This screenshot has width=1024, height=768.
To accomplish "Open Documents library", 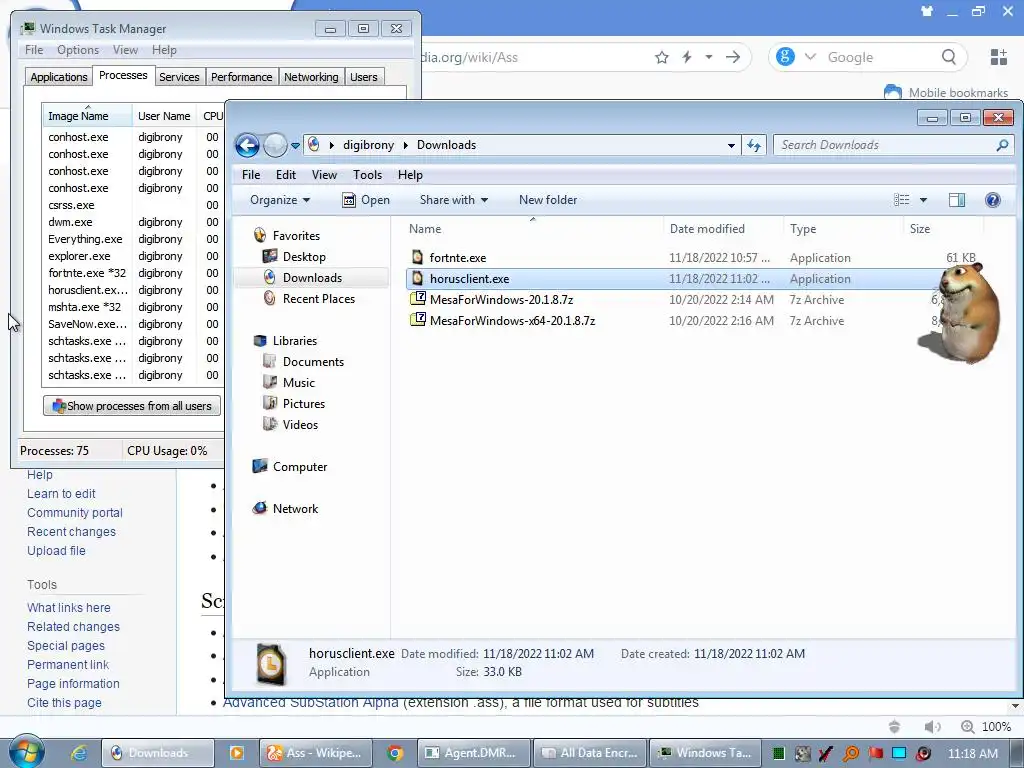I will [313, 362].
